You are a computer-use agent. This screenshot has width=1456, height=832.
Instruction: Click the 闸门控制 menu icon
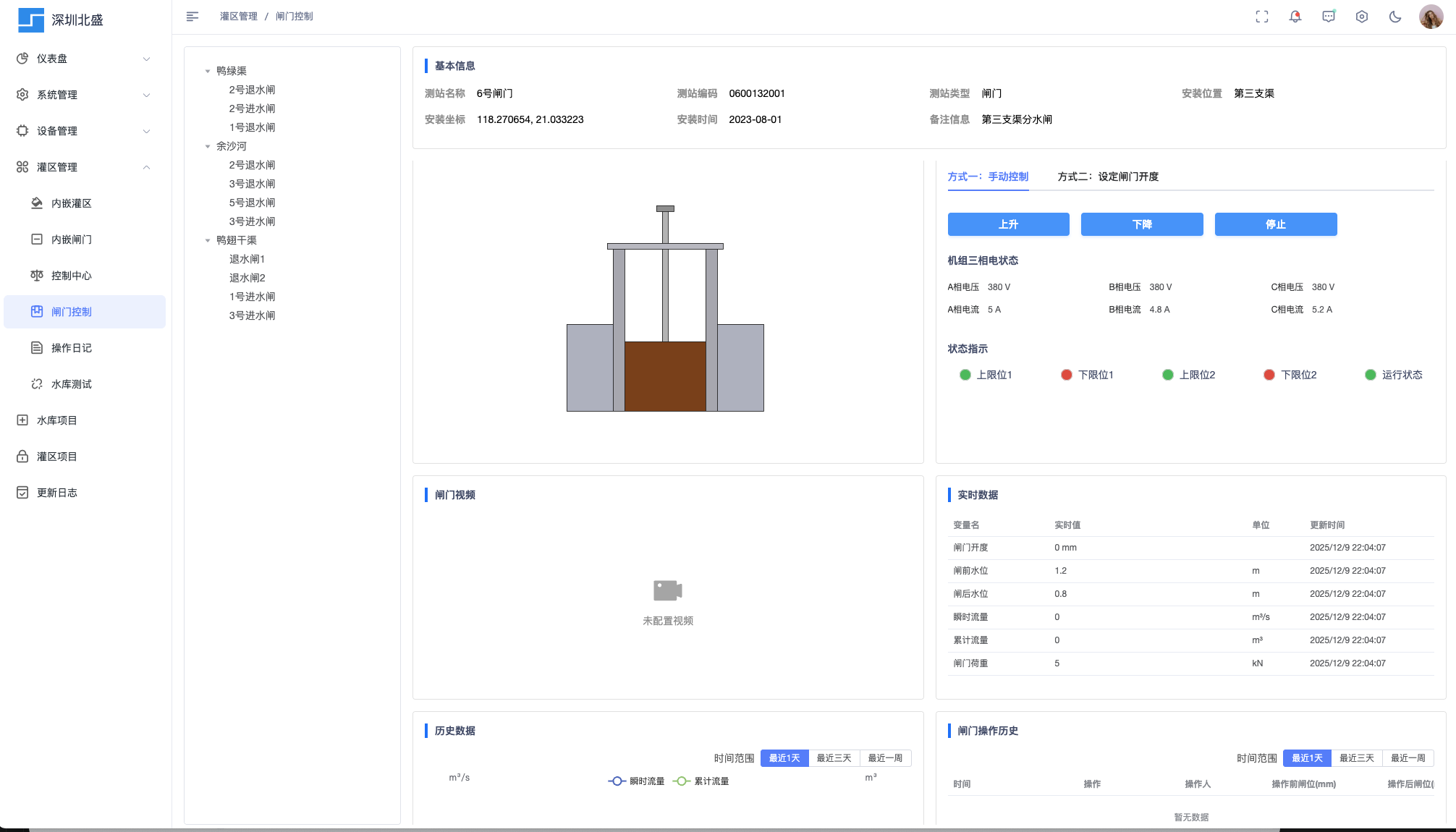tap(37, 312)
